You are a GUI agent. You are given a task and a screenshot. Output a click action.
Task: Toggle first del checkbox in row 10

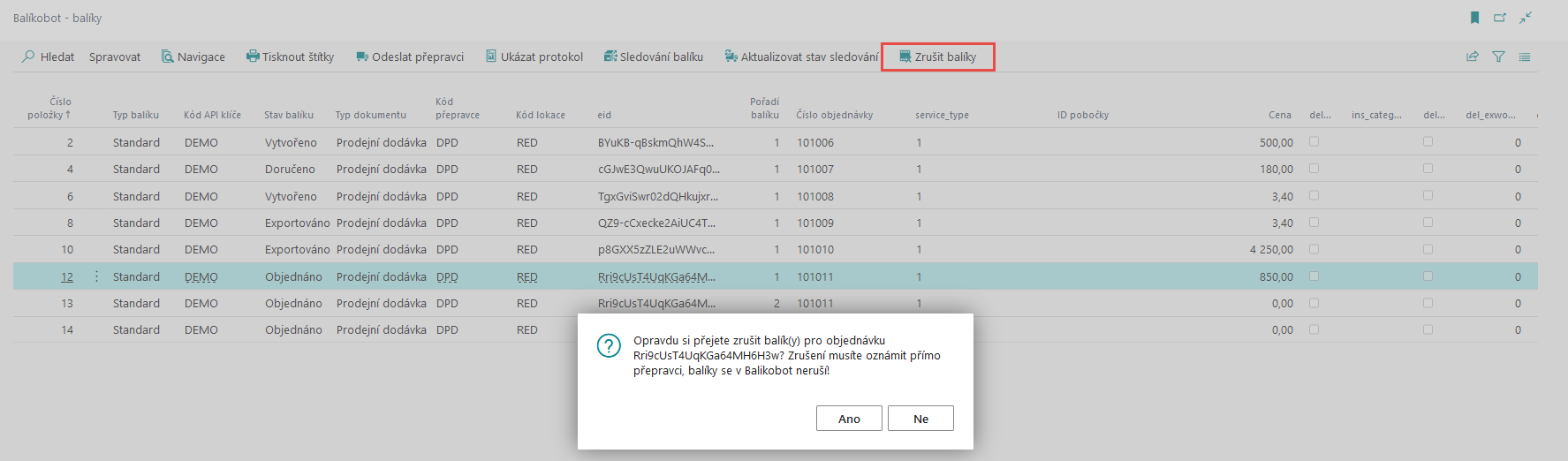pyautogui.click(x=1314, y=249)
